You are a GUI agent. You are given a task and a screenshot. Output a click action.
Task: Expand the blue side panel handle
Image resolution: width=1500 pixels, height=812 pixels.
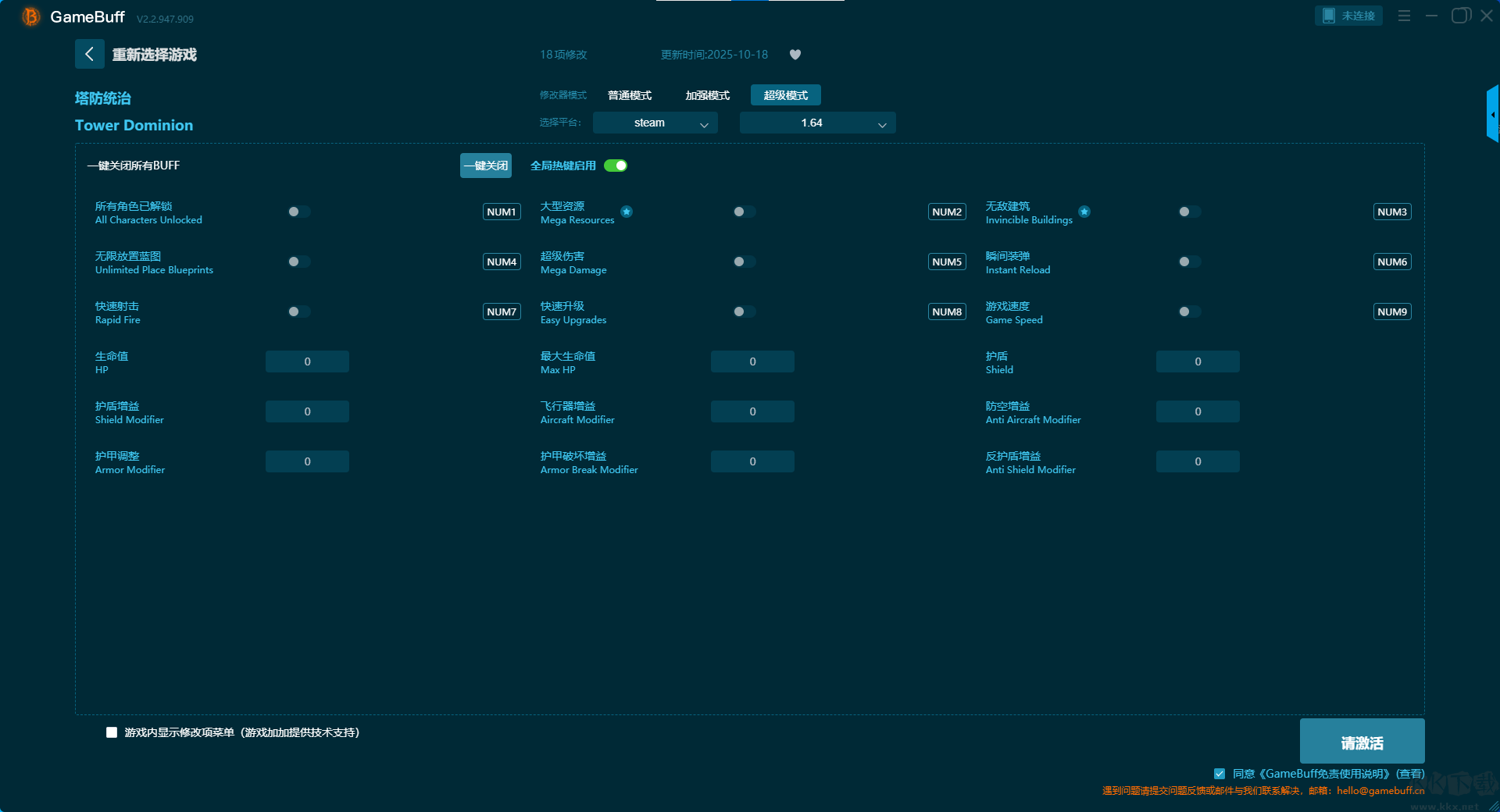(1492, 114)
